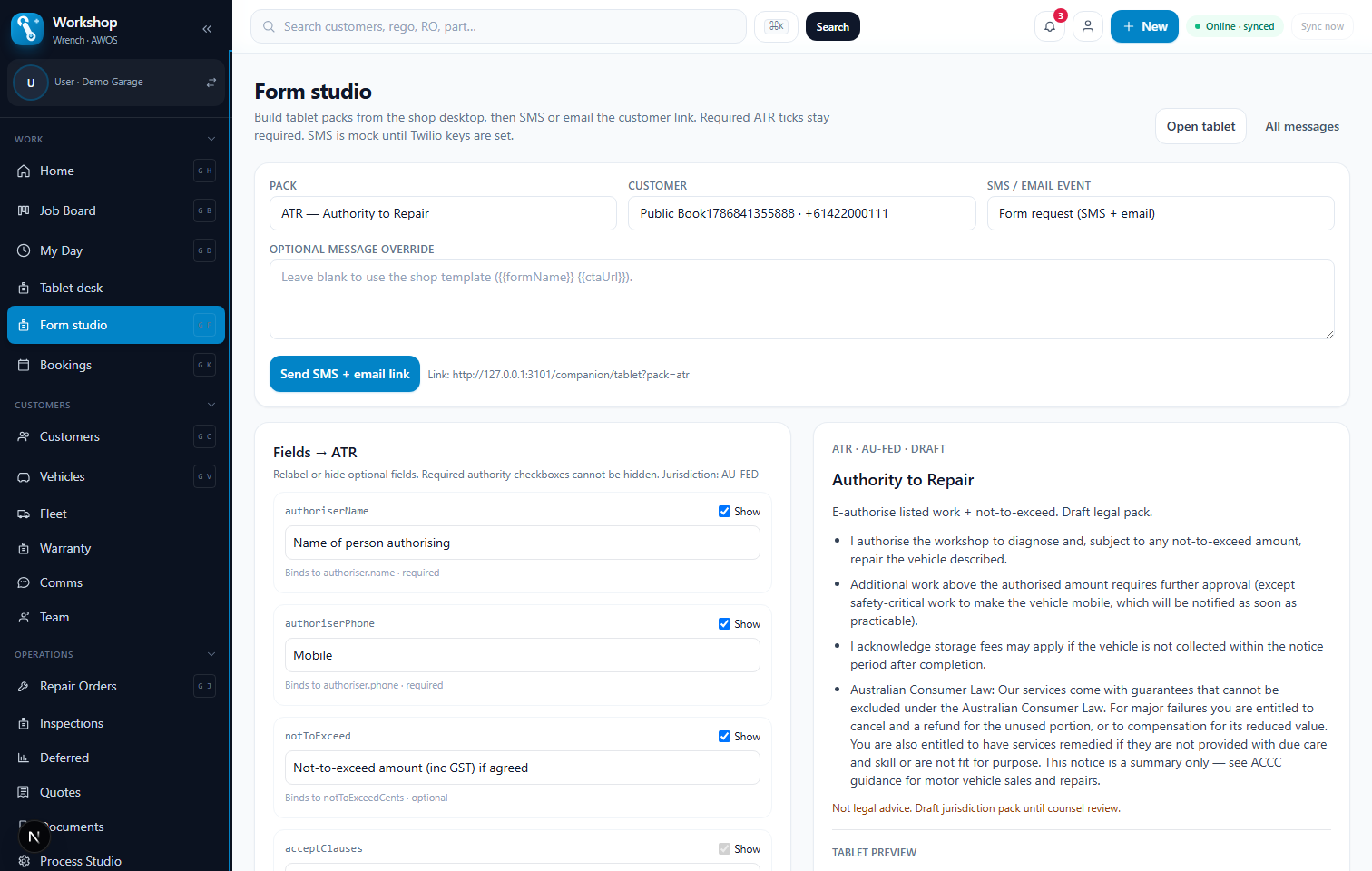Click the Not-to-exceed amount label field
The height and width of the screenshot is (871, 1372).
(523, 768)
